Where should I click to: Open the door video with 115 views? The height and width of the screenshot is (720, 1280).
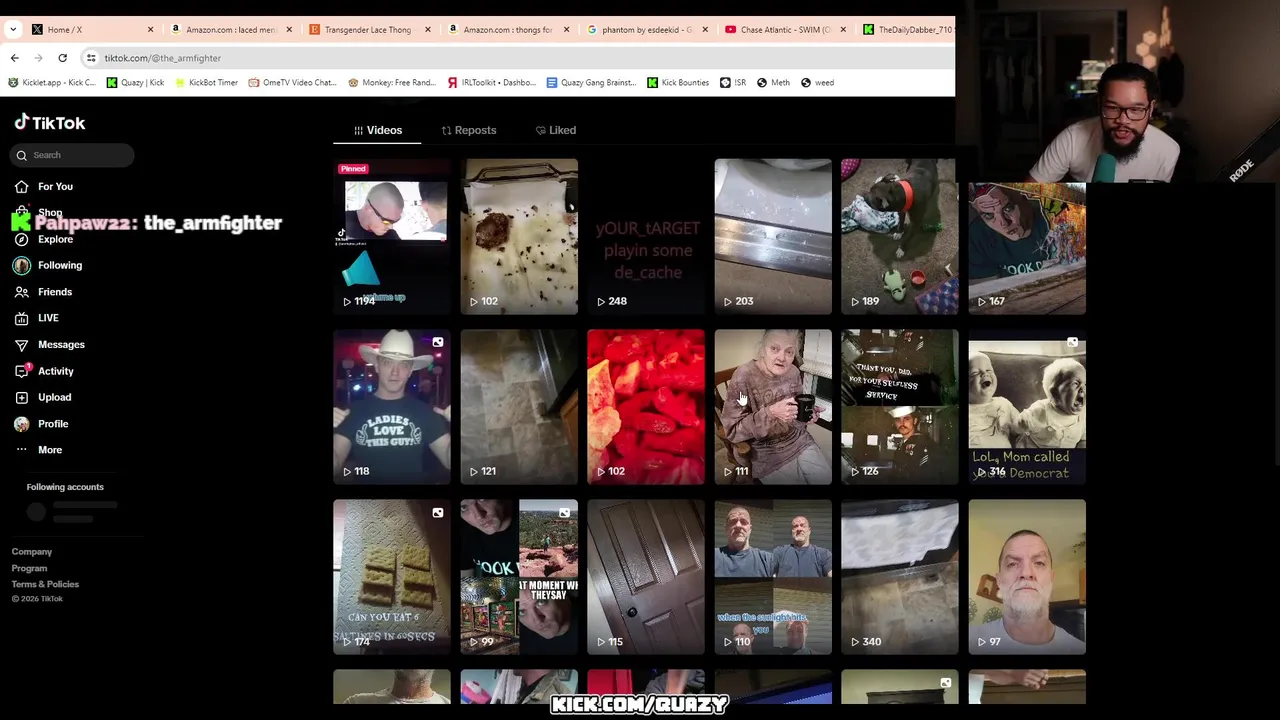tap(646, 577)
